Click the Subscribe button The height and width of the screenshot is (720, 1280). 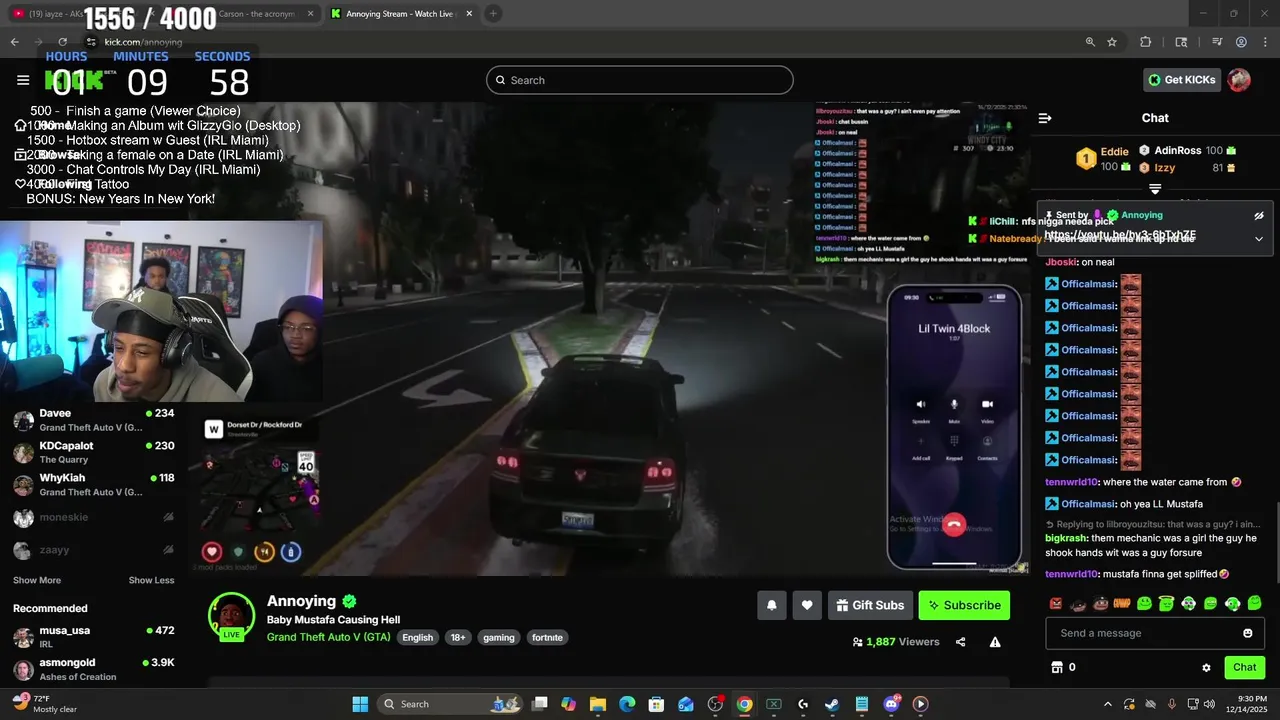964,605
